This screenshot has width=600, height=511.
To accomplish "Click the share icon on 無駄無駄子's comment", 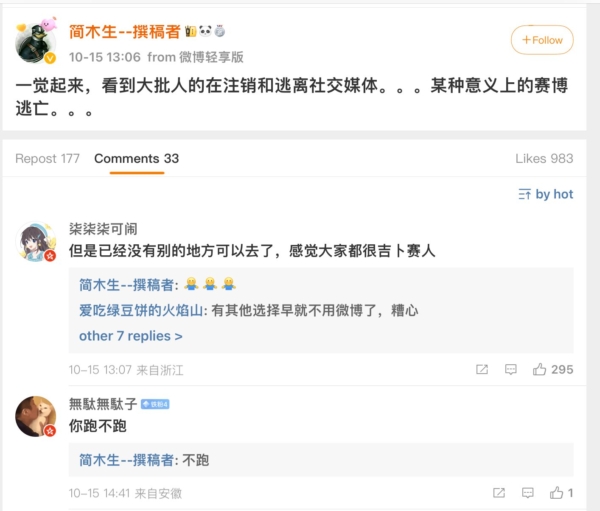I will [498, 493].
